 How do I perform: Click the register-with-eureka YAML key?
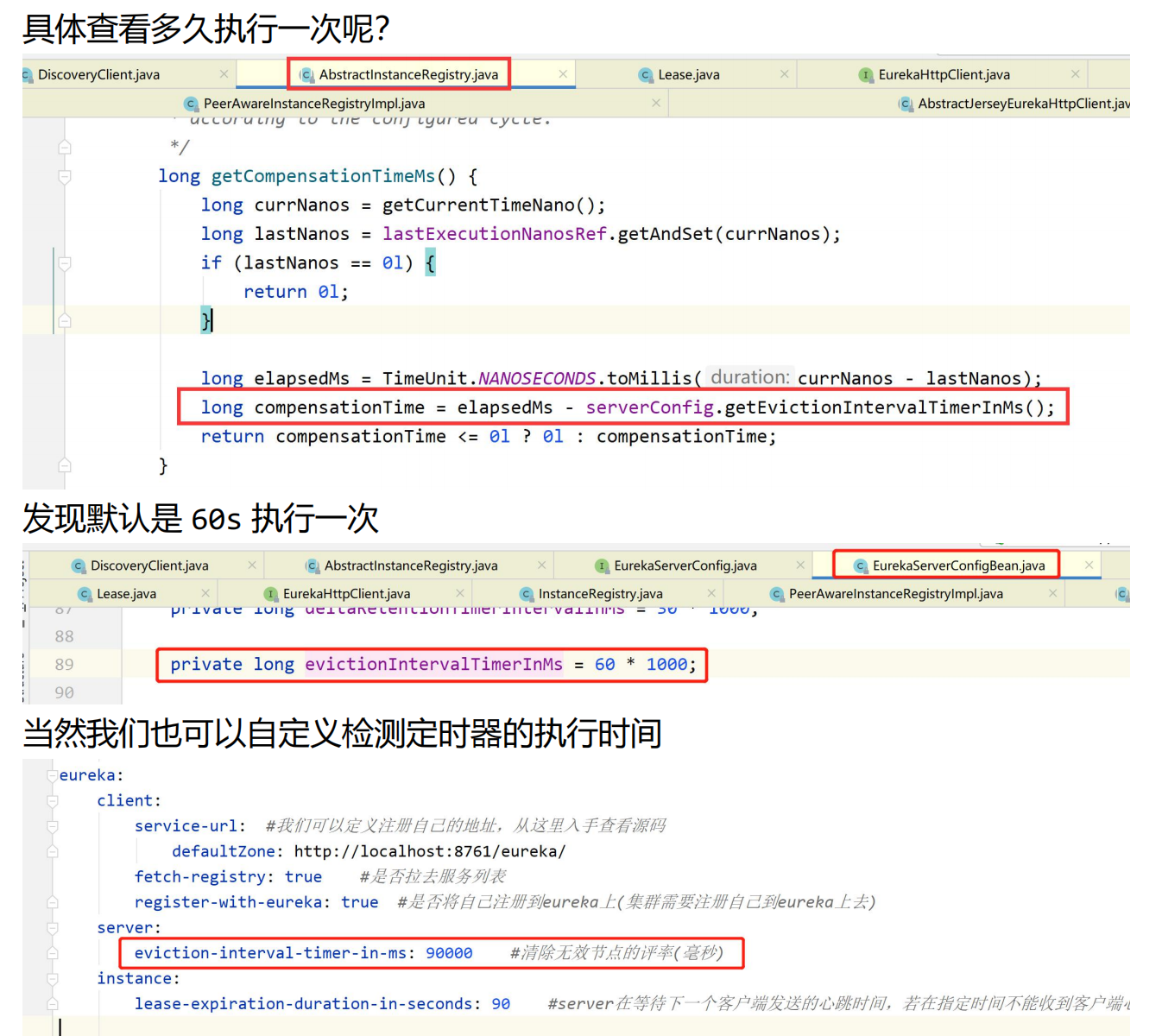coord(229,902)
